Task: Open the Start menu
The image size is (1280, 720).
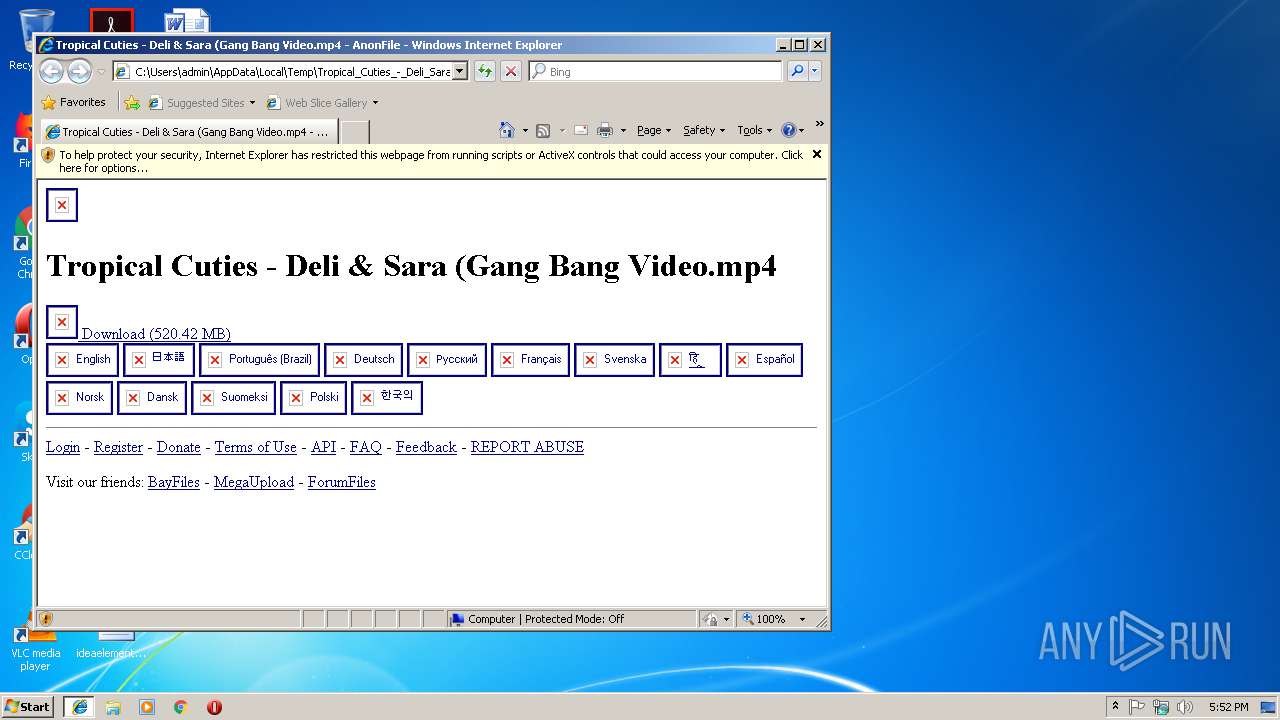Action: tap(27, 706)
